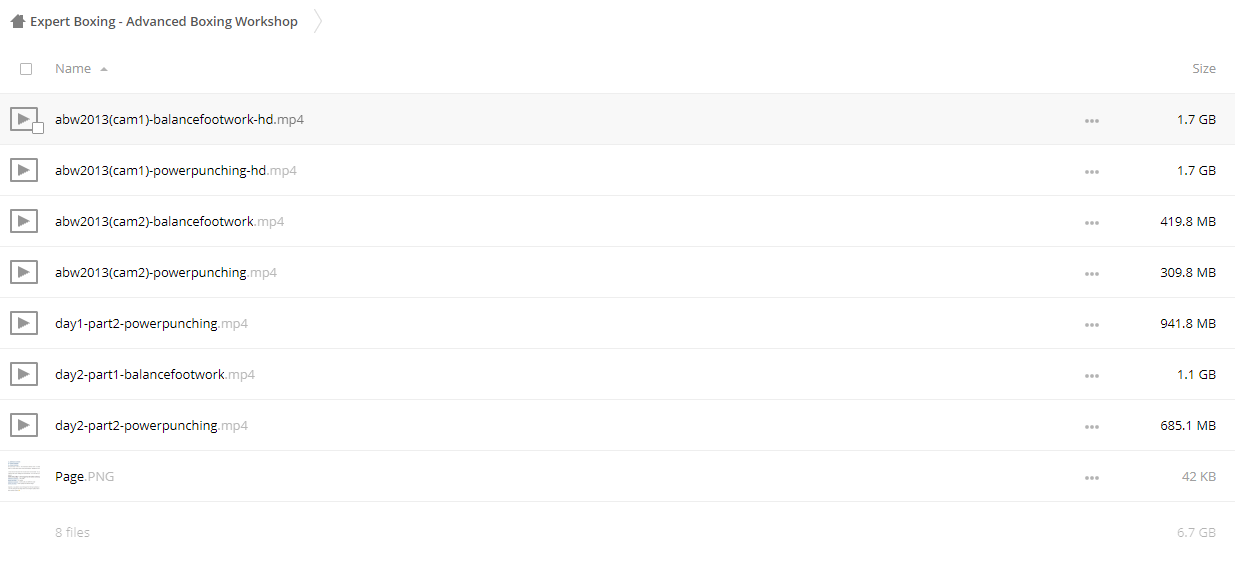Toggle the select-all checkbox in the header
The image size is (1235, 567).
coord(26,69)
